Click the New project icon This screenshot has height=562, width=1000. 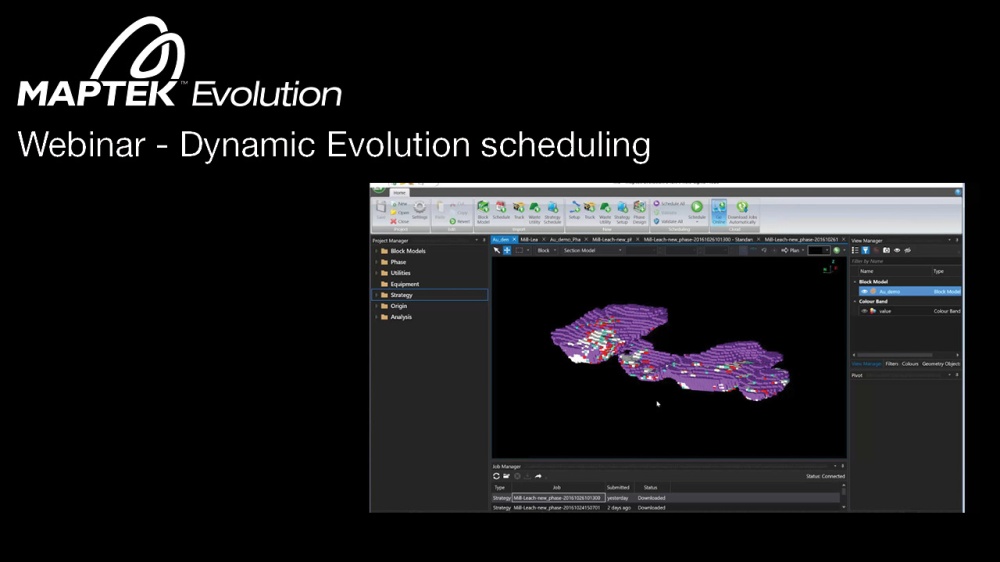pos(394,204)
